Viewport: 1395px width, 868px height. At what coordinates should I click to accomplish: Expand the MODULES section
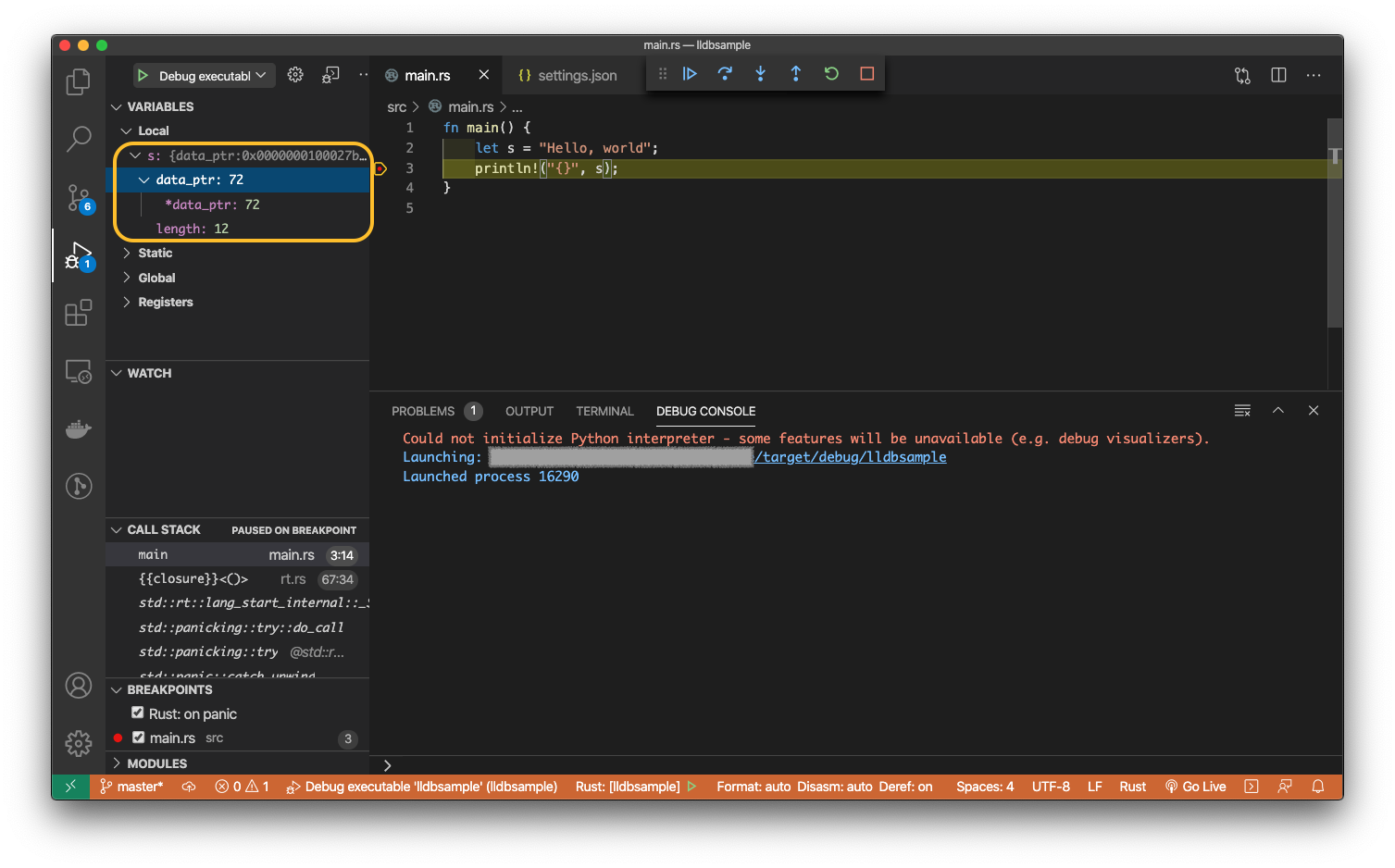(156, 763)
